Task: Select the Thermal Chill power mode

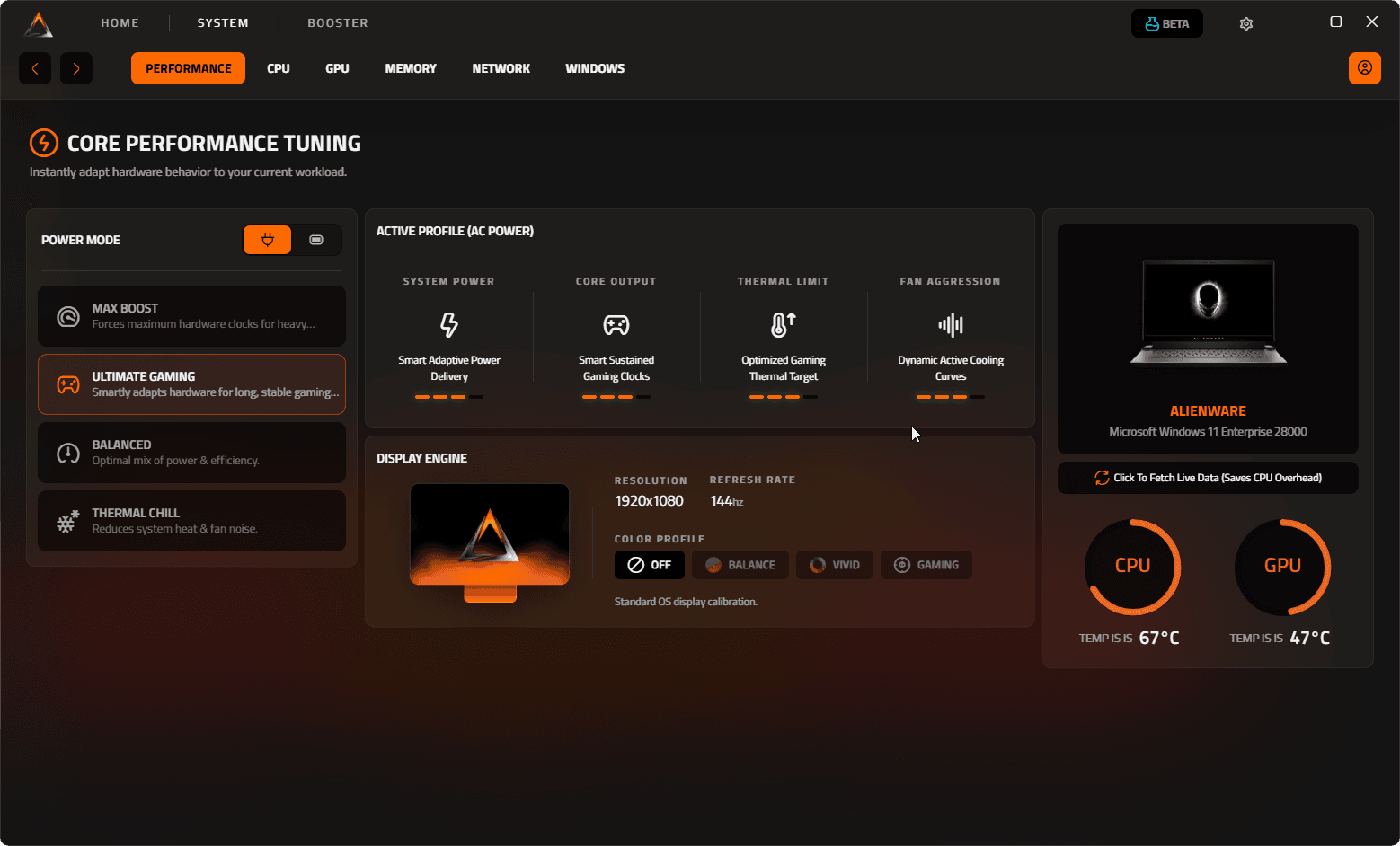Action: coord(191,521)
